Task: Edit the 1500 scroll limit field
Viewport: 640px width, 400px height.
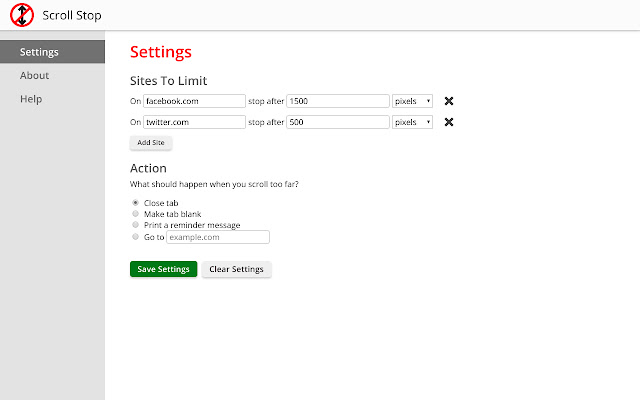Action: pos(337,100)
